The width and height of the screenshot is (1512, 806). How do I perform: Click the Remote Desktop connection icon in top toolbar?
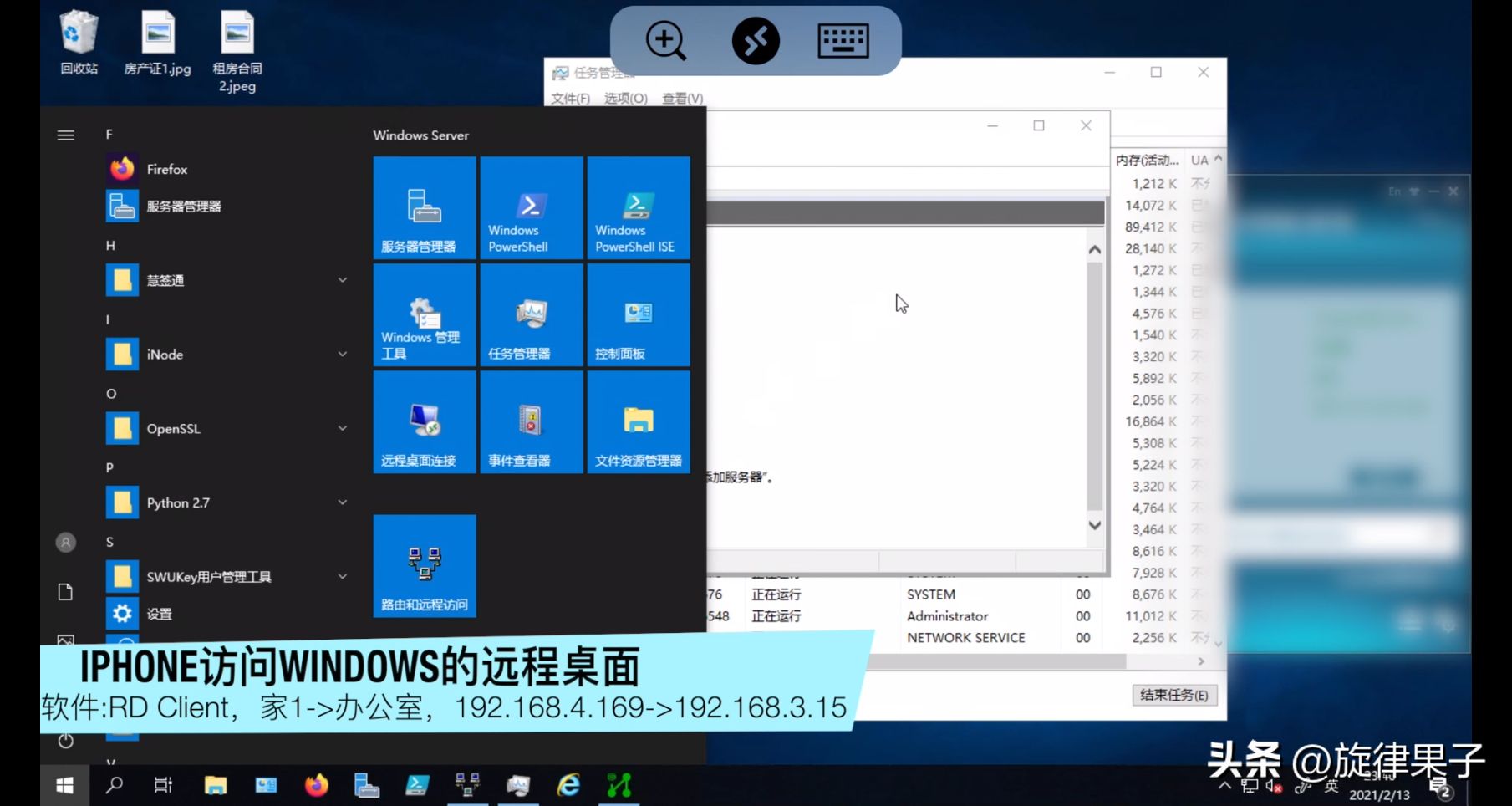(756, 41)
